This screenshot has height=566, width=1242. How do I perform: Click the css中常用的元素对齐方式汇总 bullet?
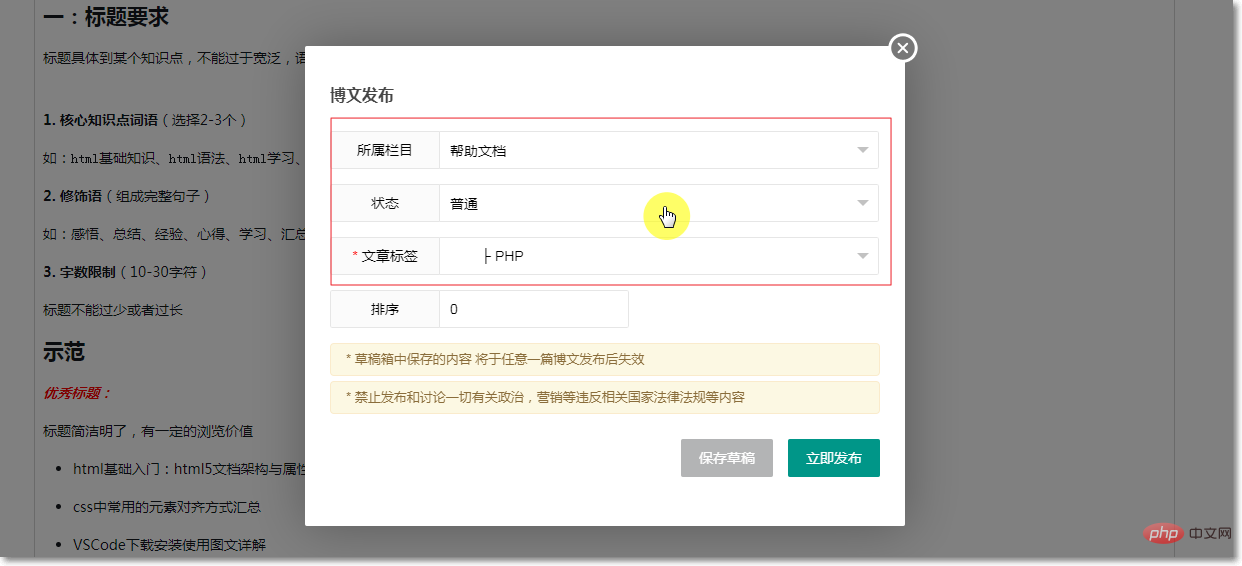(167, 507)
